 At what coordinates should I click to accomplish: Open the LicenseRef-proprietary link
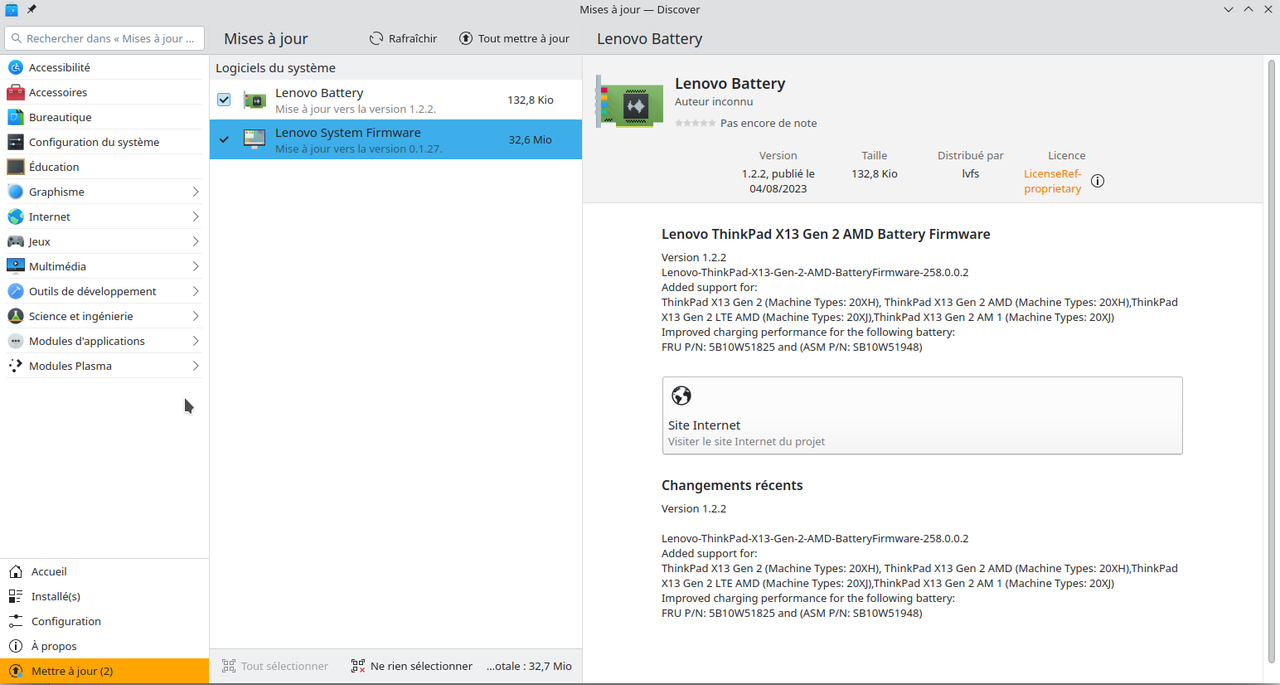tap(1053, 181)
